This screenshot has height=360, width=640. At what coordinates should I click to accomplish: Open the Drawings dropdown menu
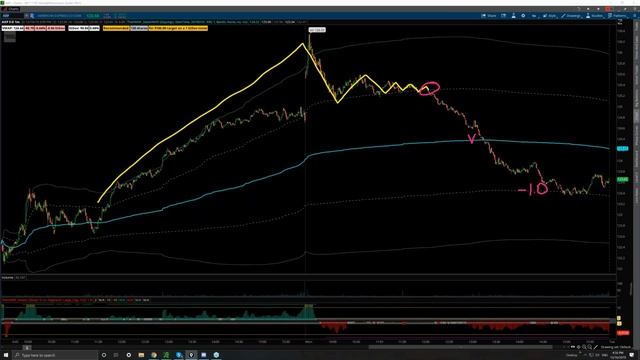tap(571, 16)
